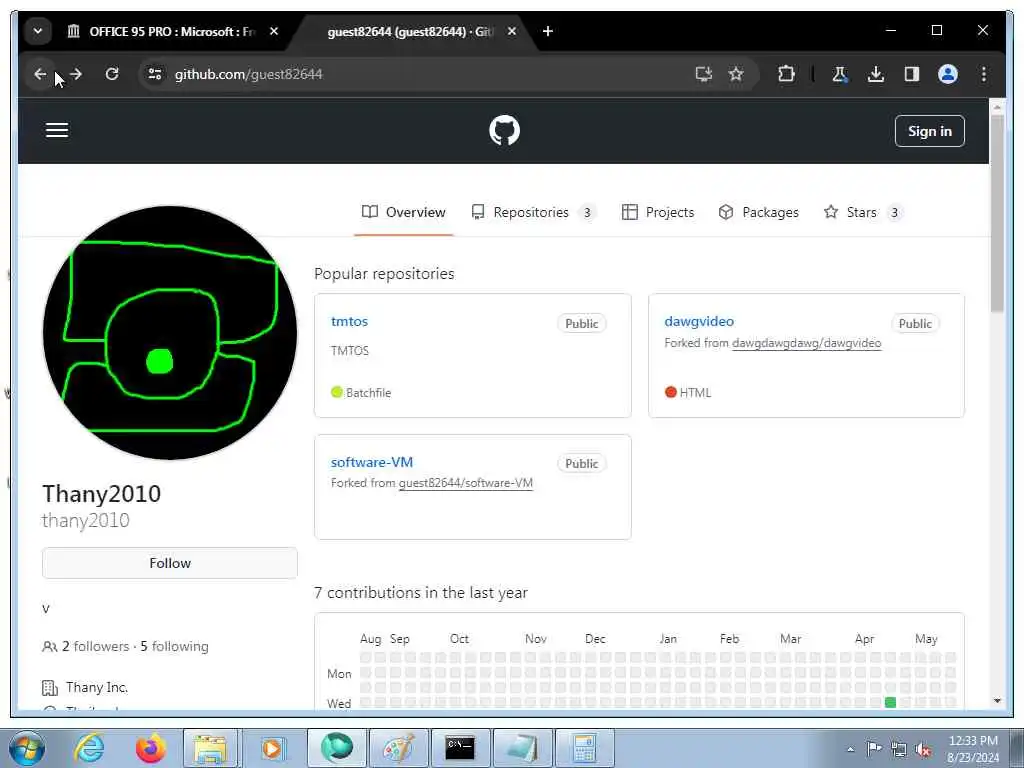
Task: Go back to the previous page
Action: [40, 74]
